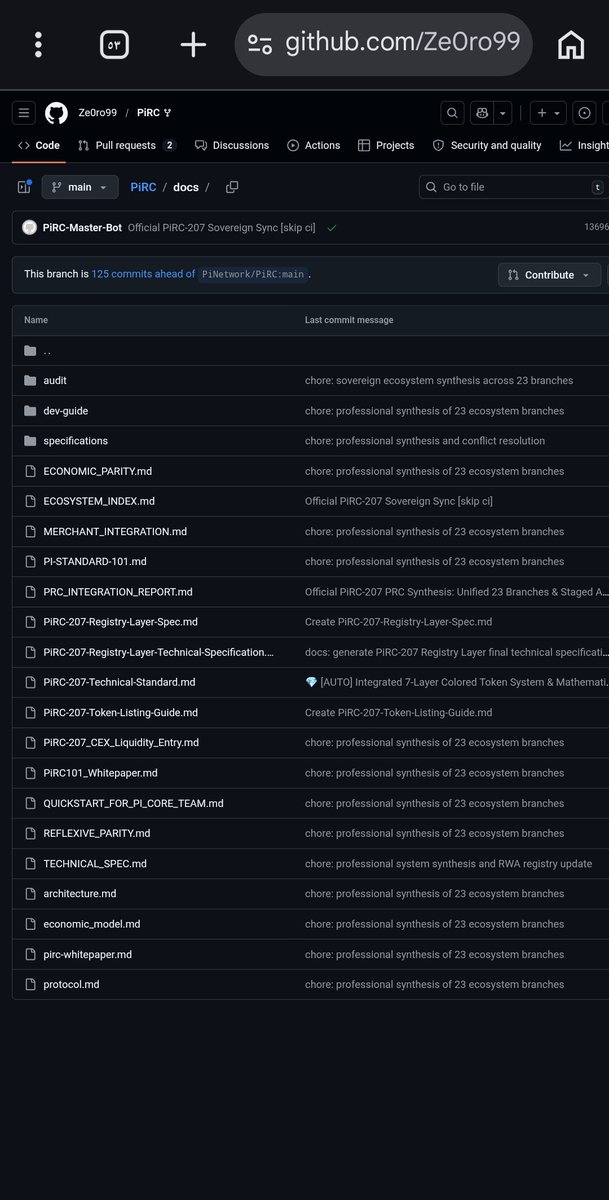Click the file icon beside ECONOMIC_PARITY.md
The image size is (609, 1200).
click(x=30, y=471)
